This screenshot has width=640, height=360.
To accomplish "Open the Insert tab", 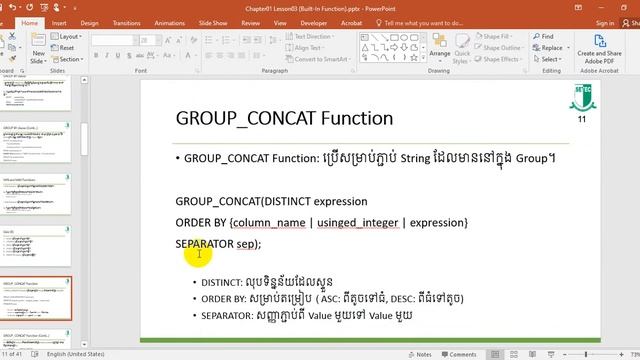I will click(59, 23).
